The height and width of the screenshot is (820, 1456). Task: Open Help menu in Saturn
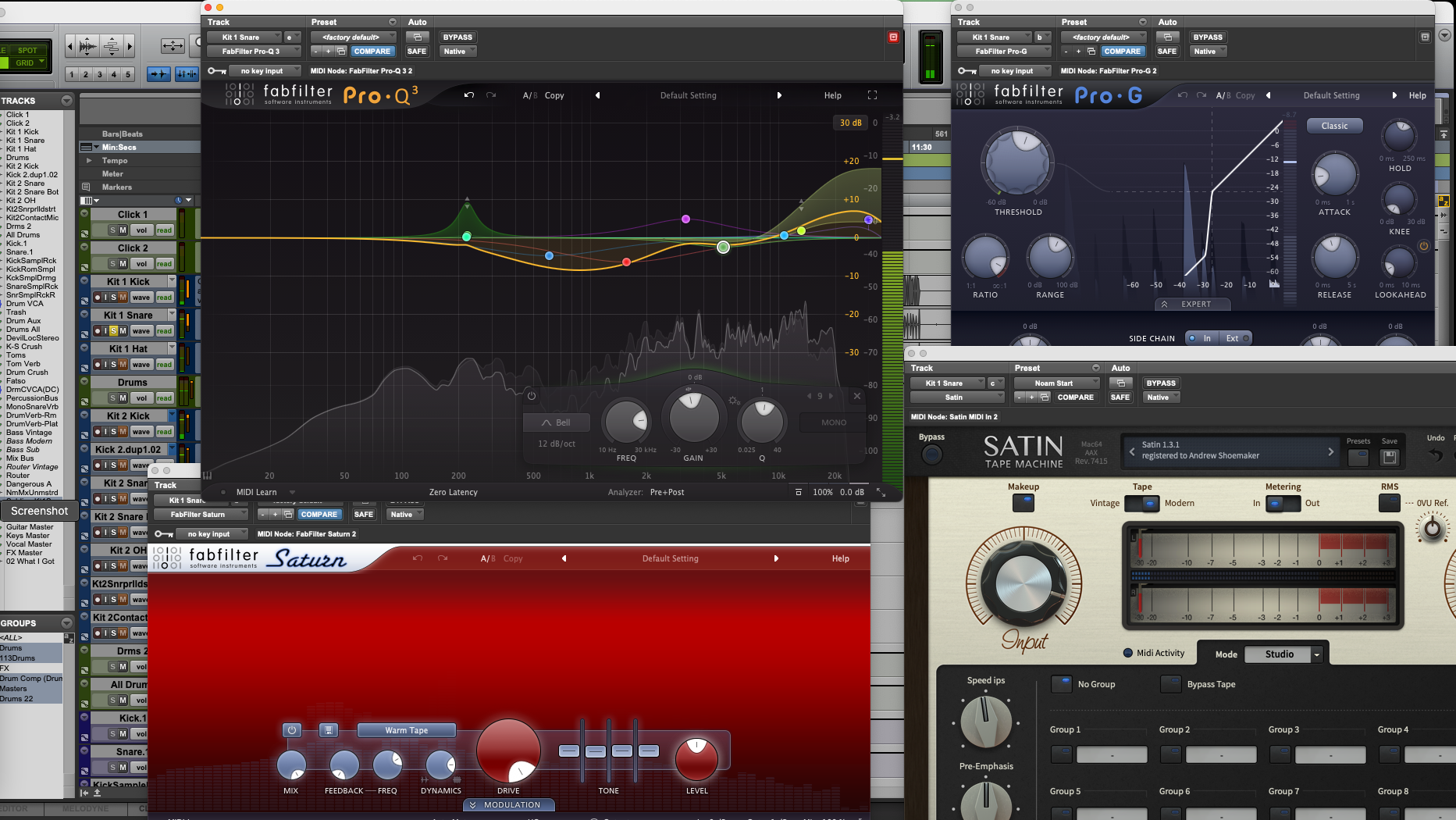(841, 558)
